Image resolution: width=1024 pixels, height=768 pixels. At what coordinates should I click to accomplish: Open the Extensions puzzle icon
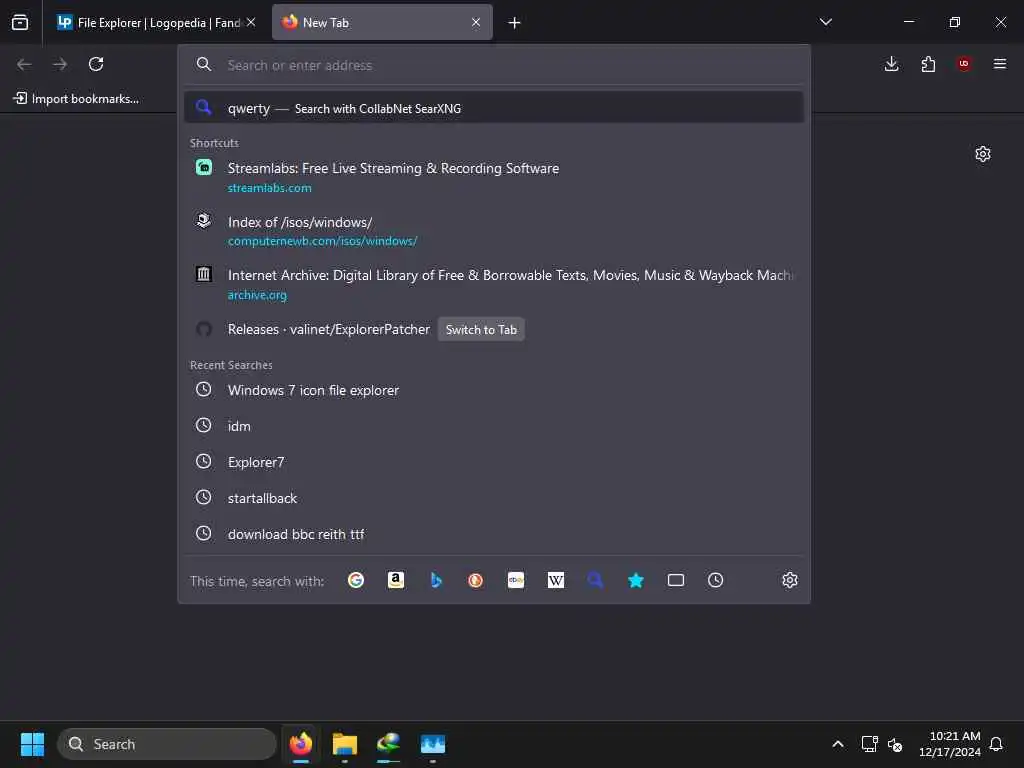(x=928, y=64)
